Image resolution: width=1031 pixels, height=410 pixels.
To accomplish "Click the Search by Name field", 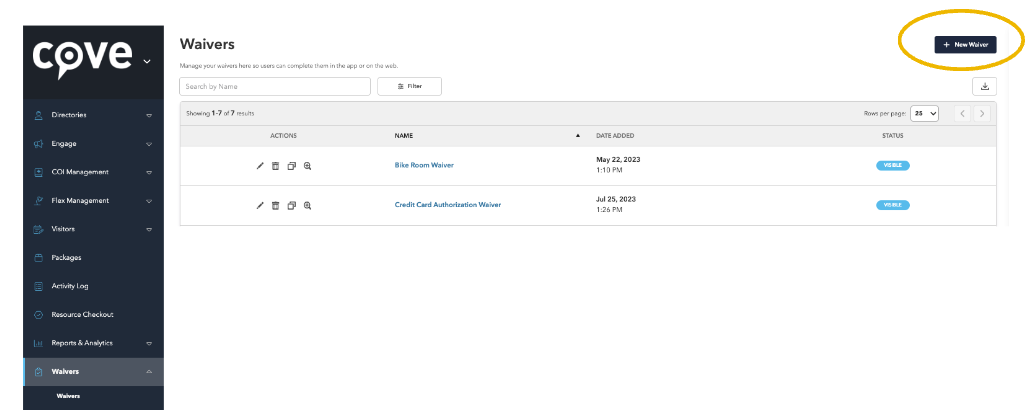I will tap(275, 86).
